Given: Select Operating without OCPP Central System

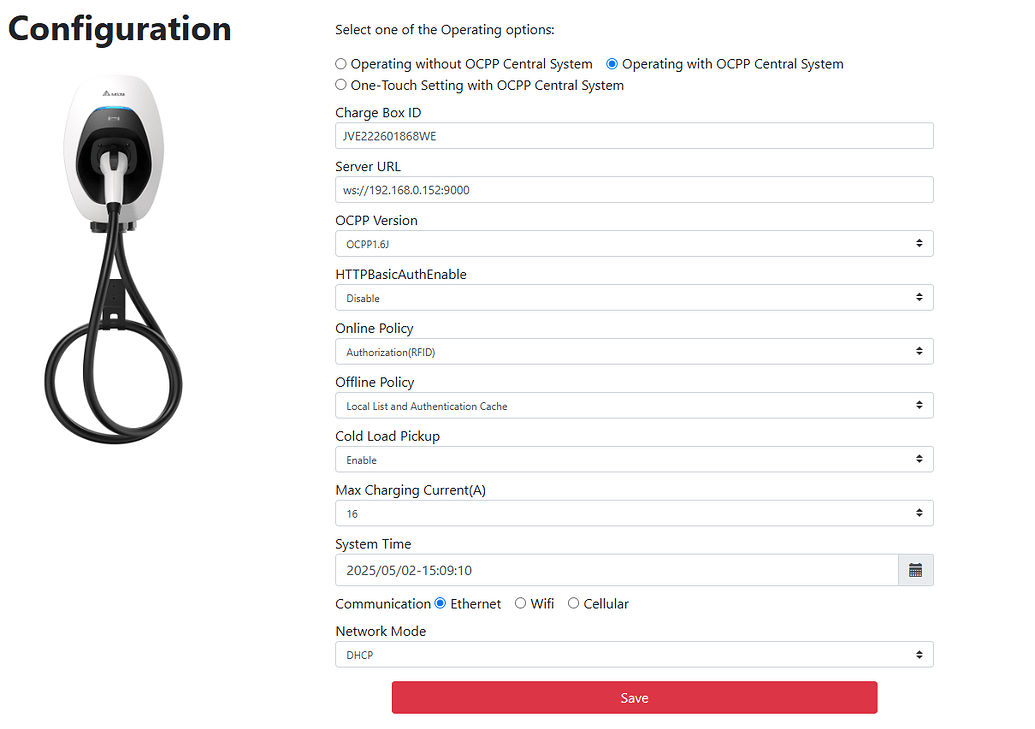Looking at the screenshot, I should [341, 64].
